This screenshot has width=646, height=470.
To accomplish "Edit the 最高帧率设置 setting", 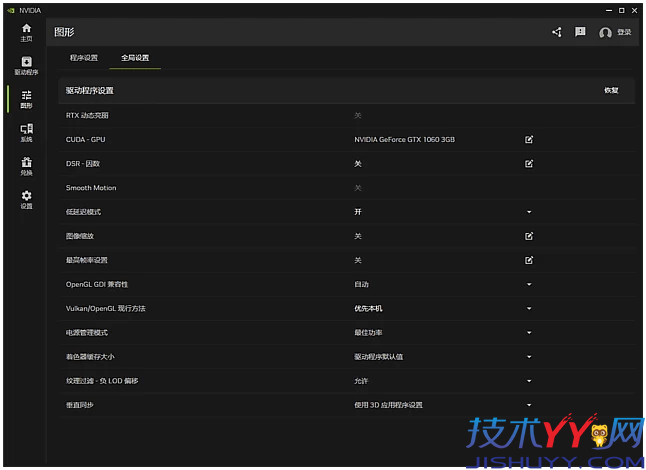I will [529, 260].
